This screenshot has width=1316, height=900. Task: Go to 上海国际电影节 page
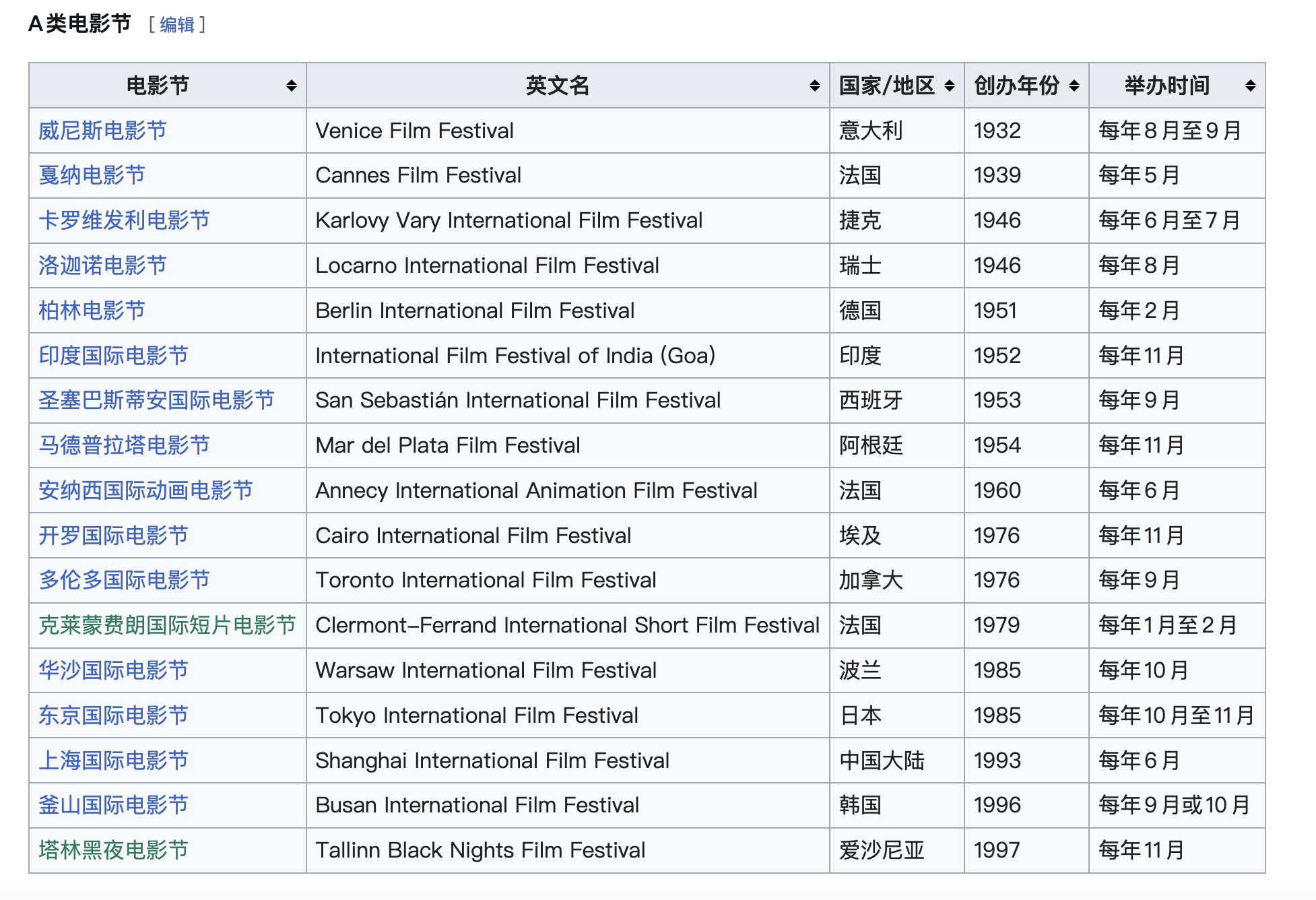pyautogui.click(x=113, y=761)
